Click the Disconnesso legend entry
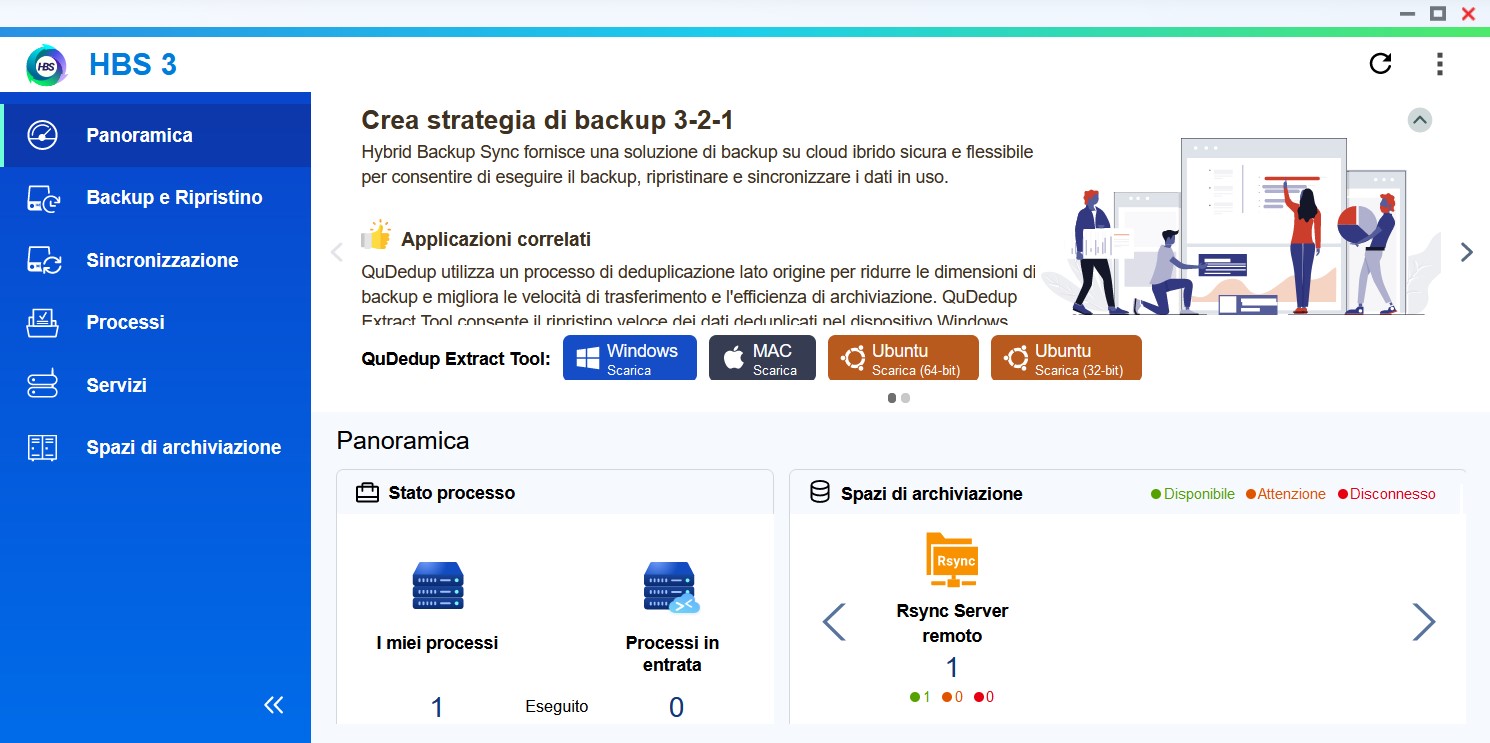The height and width of the screenshot is (743, 1490). pyautogui.click(x=1387, y=494)
